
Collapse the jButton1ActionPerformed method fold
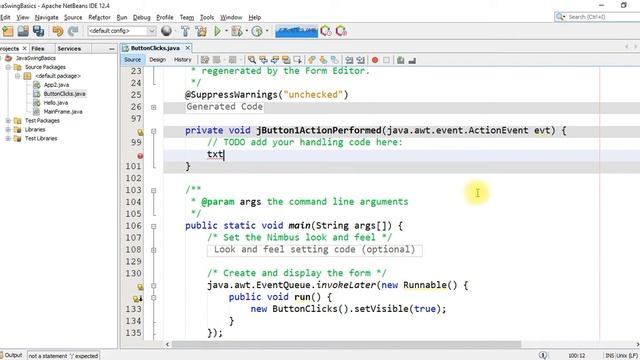tap(153, 131)
